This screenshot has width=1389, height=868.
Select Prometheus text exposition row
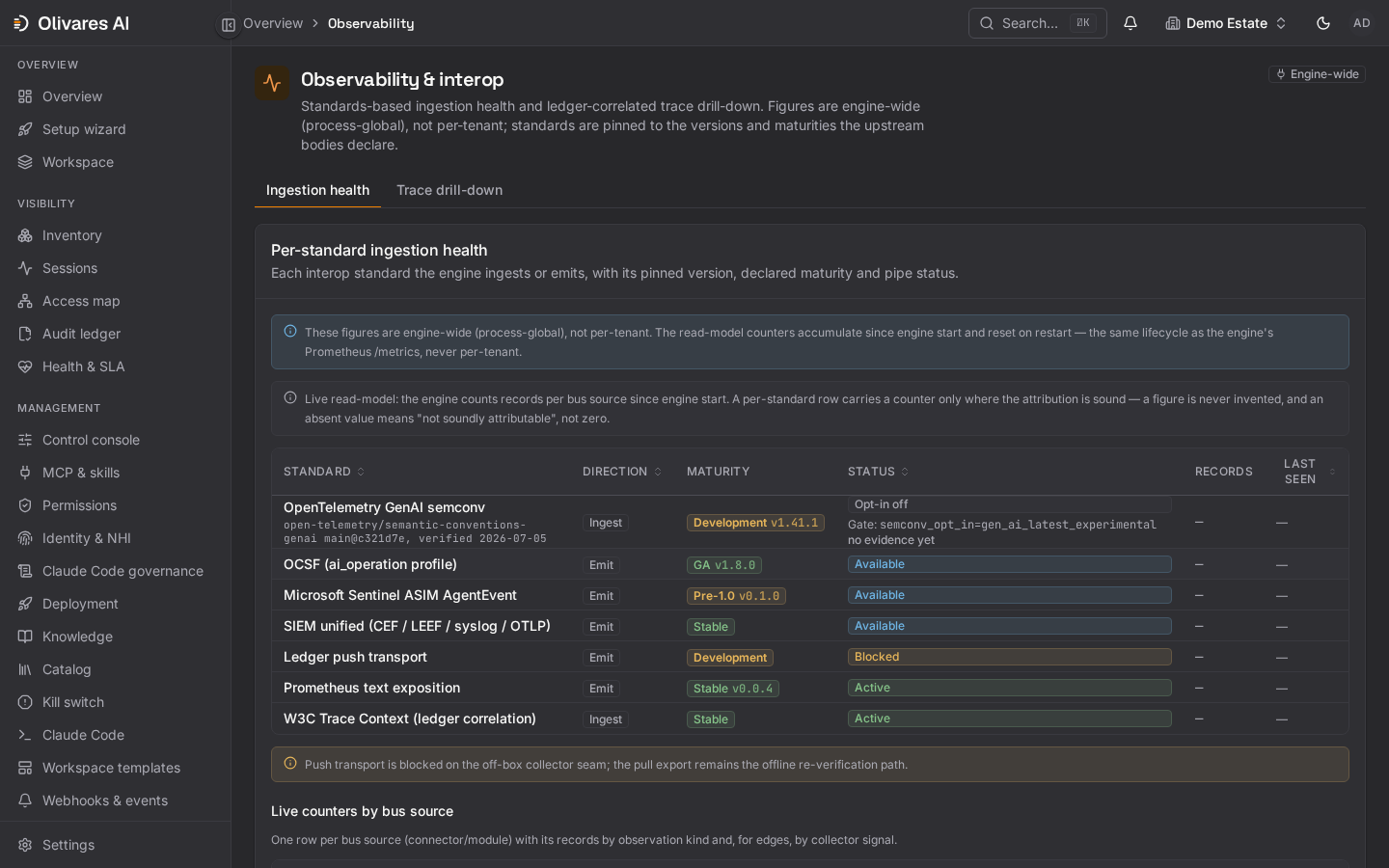809,688
